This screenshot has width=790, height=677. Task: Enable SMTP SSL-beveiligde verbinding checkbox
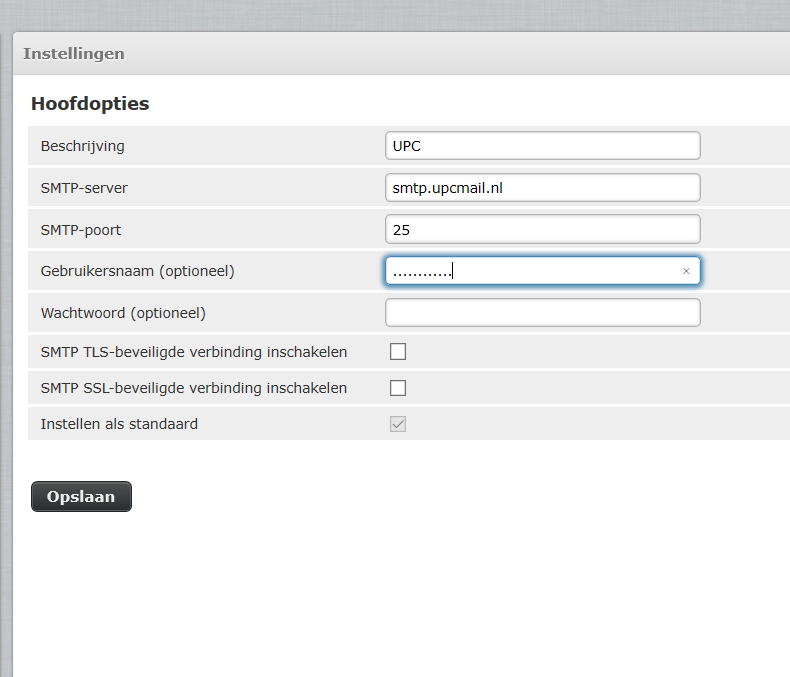(398, 388)
